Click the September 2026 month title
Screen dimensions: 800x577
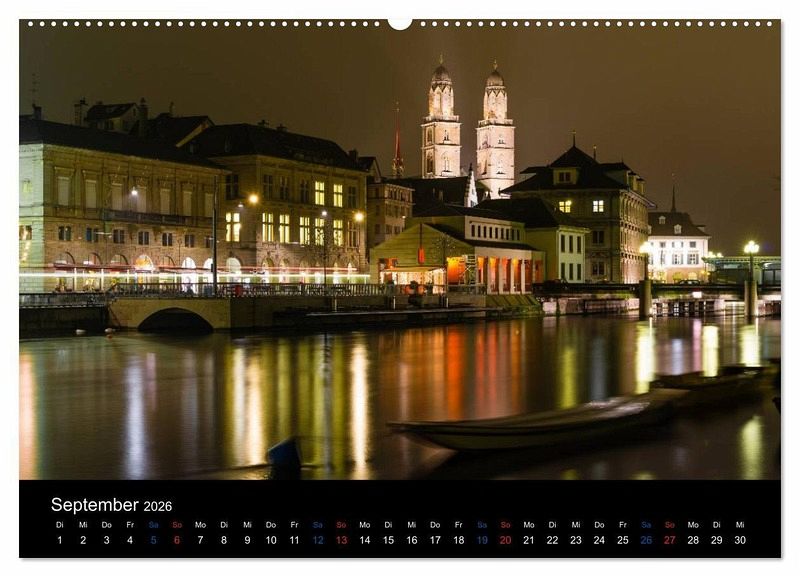[x=111, y=505]
